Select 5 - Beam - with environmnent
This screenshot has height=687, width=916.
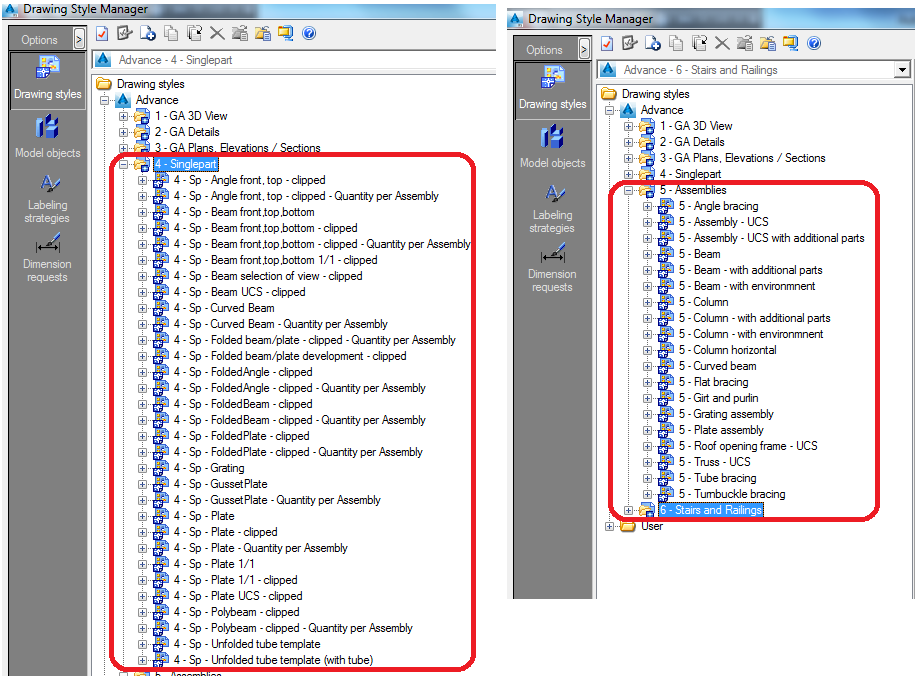coord(747,286)
